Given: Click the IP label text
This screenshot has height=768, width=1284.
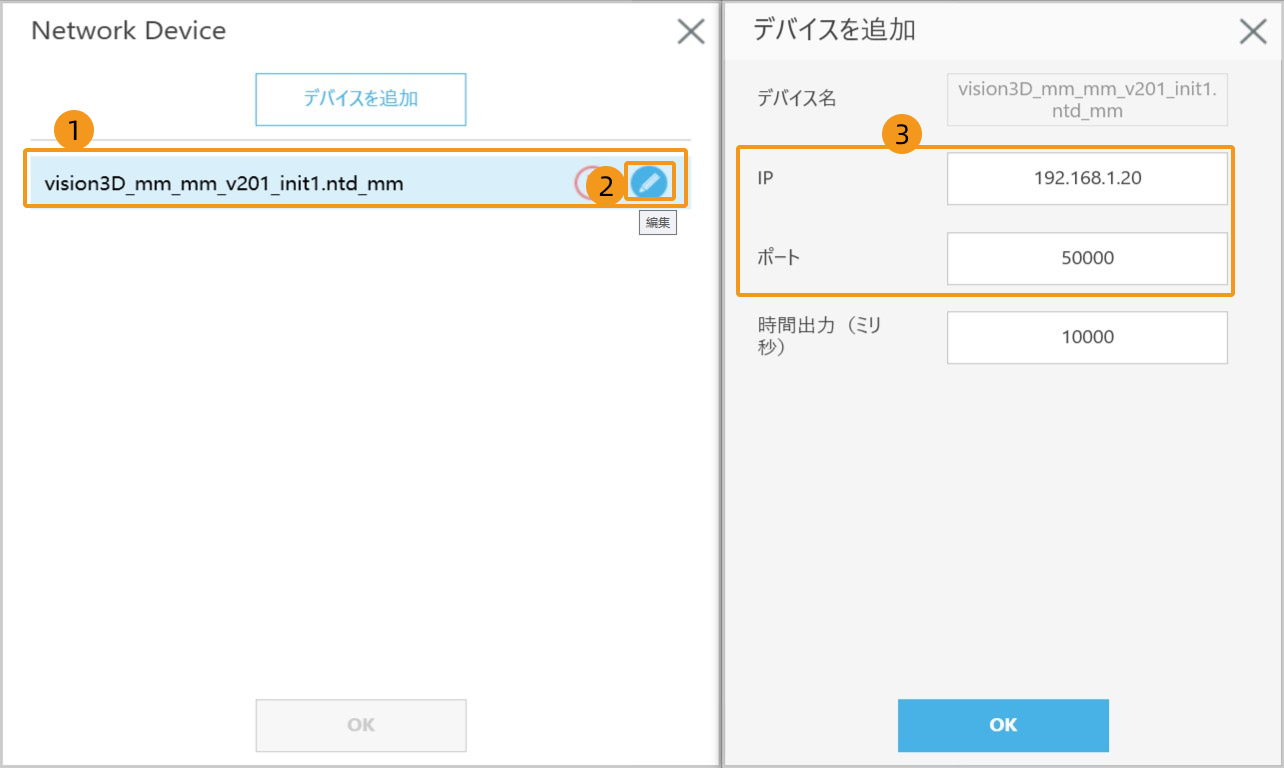Looking at the screenshot, I should tap(768, 179).
